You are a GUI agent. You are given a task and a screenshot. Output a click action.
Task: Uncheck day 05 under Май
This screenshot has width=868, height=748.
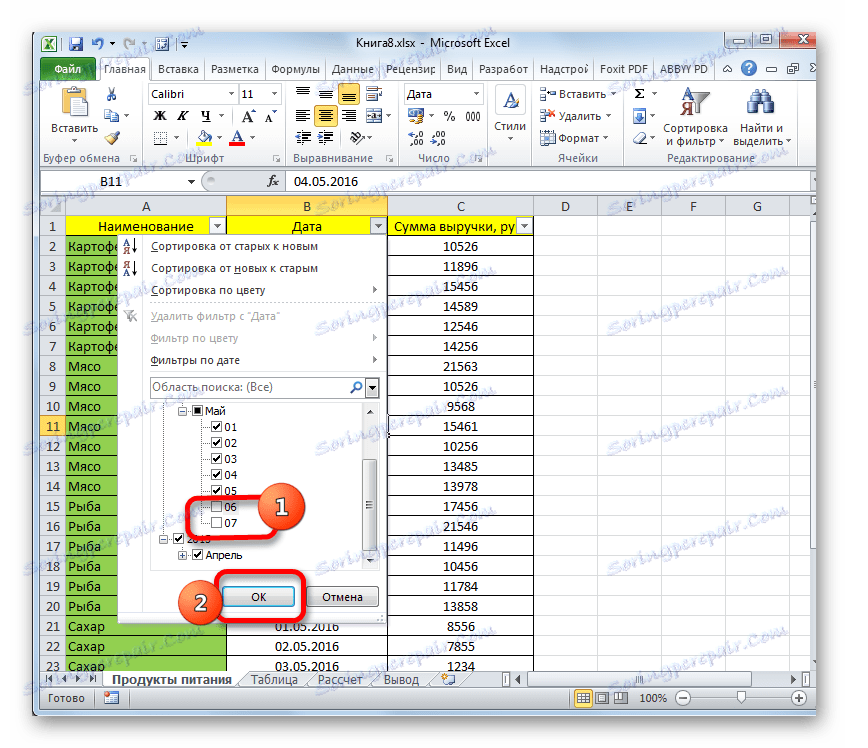(x=216, y=491)
